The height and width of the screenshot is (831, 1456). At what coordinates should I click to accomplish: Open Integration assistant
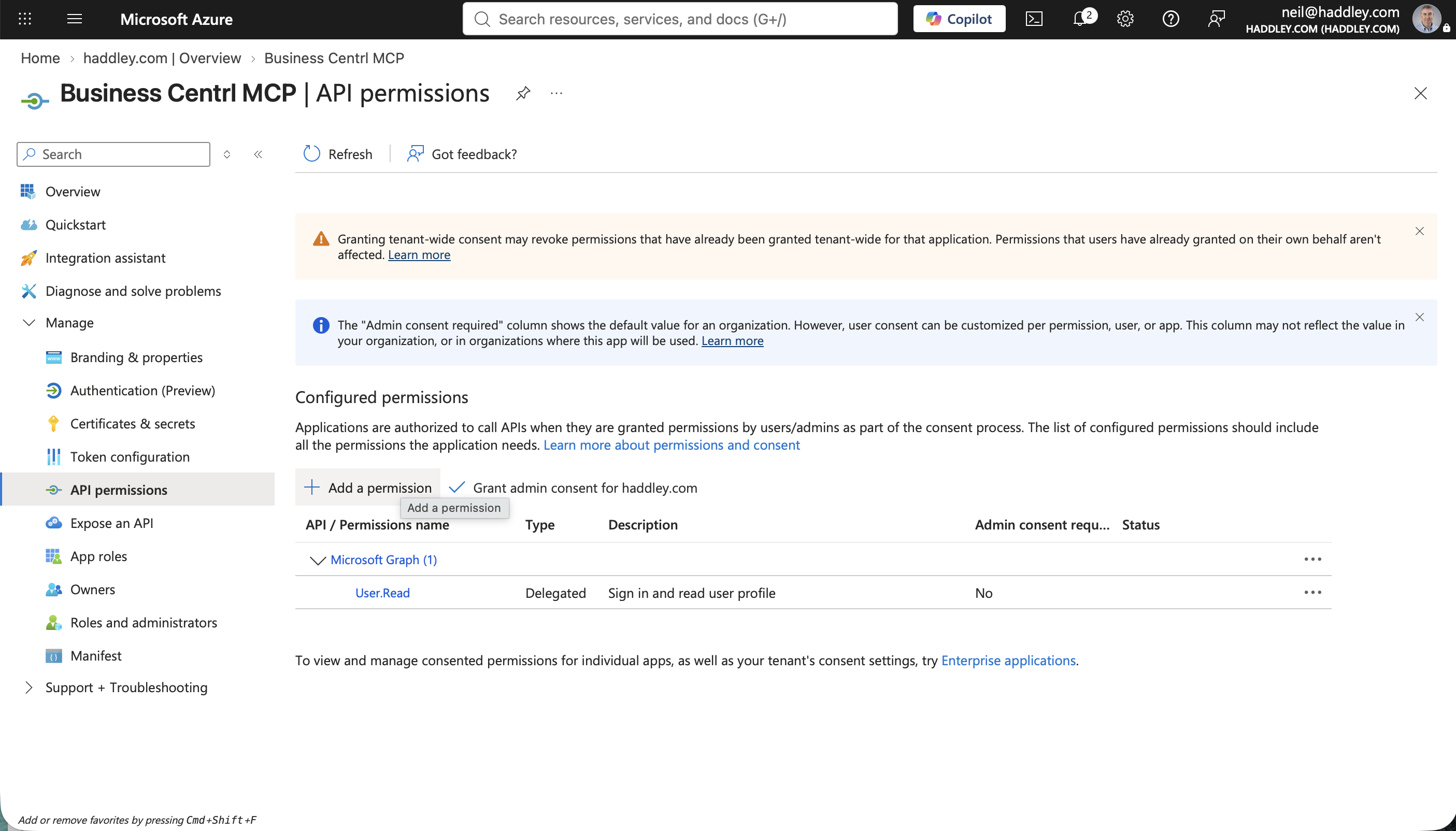[105, 257]
